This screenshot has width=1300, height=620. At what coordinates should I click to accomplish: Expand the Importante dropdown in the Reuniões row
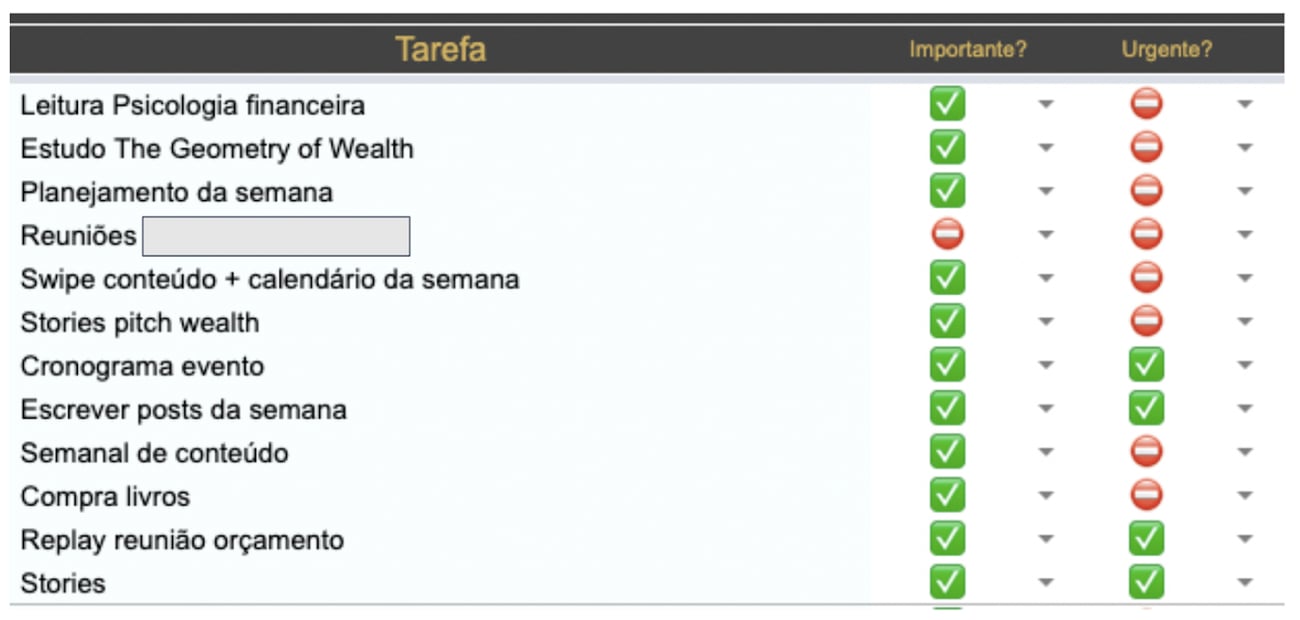pyautogui.click(x=1046, y=235)
